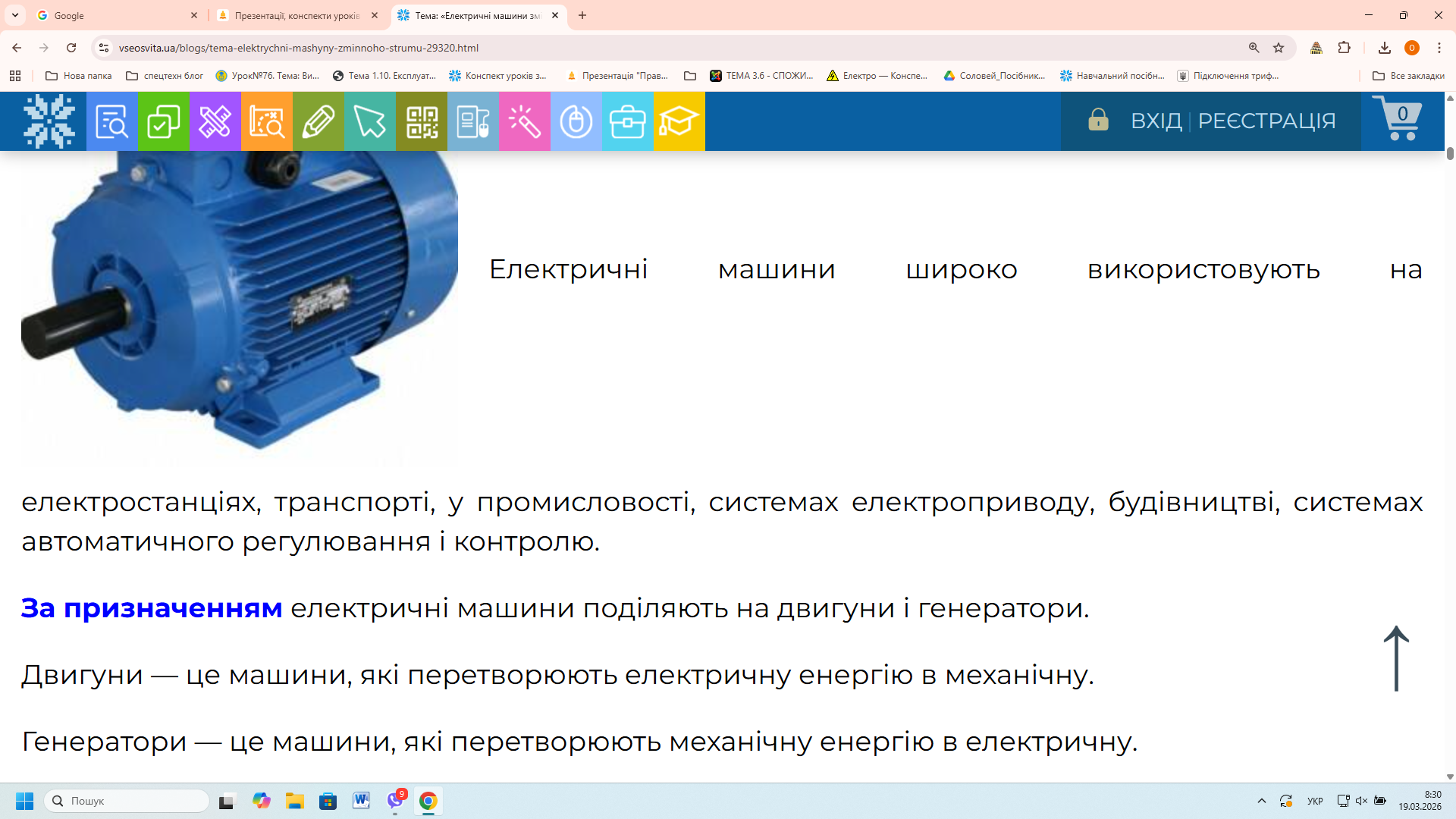Open the QR code icon in site toolbar
The height and width of the screenshot is (819, 1456).
422,121
